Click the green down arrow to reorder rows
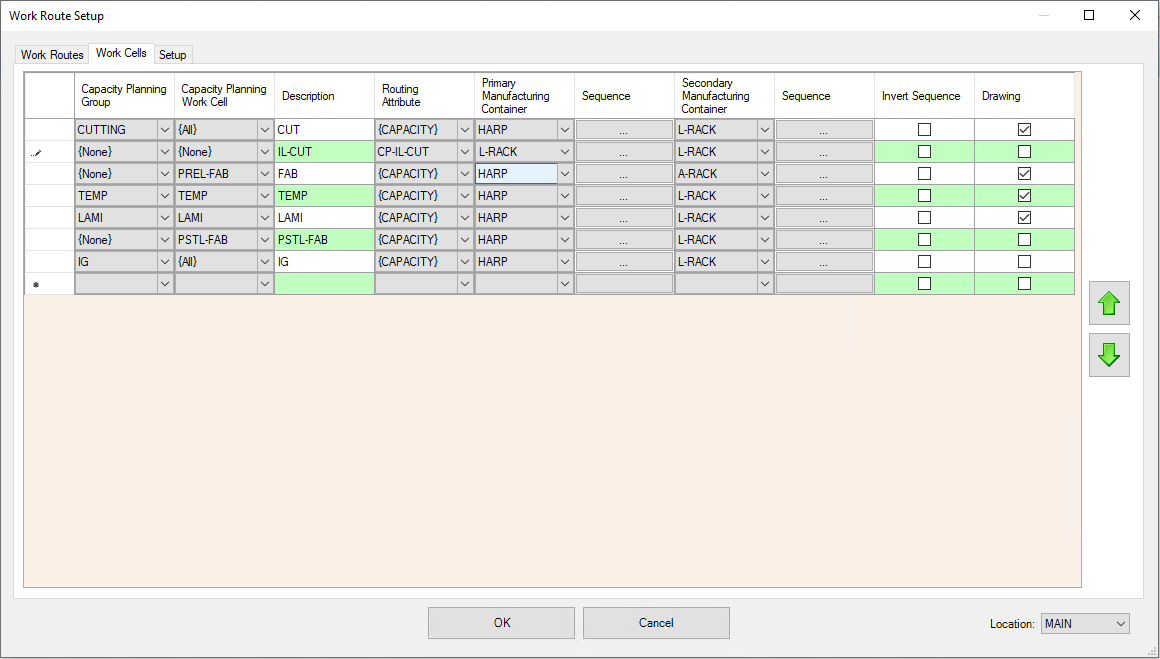The height and width of the screenshot is (659, 1160). point(1109,355)
